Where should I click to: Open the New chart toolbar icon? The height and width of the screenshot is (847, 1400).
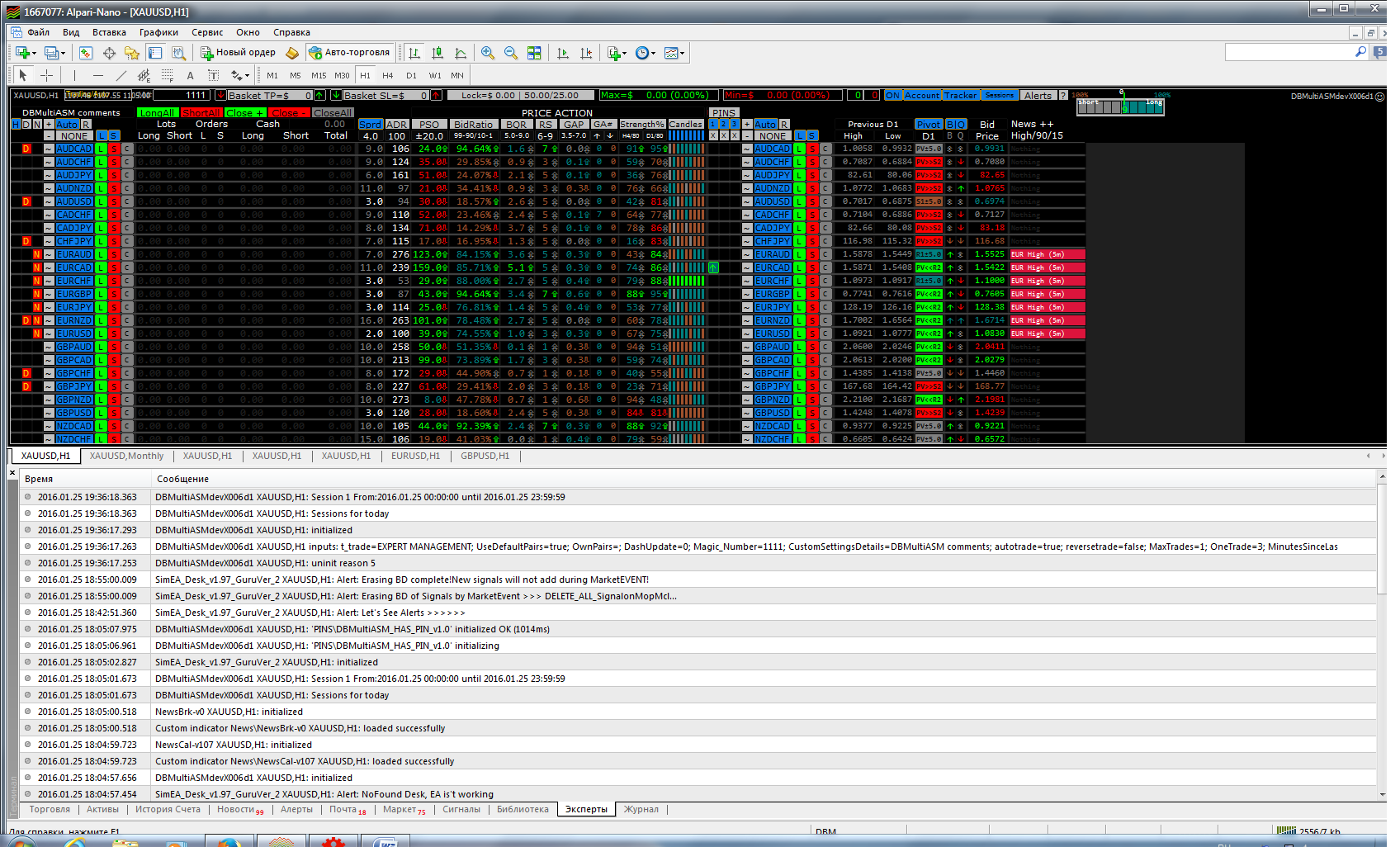[x=21, y=52]
